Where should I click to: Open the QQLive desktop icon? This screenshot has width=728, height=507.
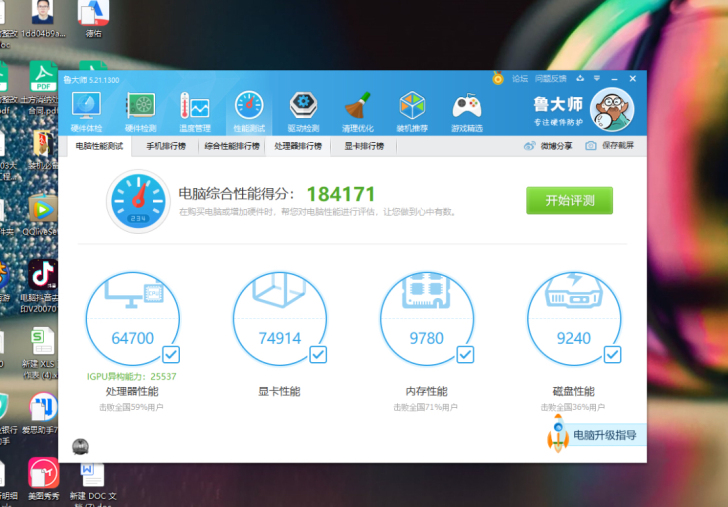tap(42, 215)
